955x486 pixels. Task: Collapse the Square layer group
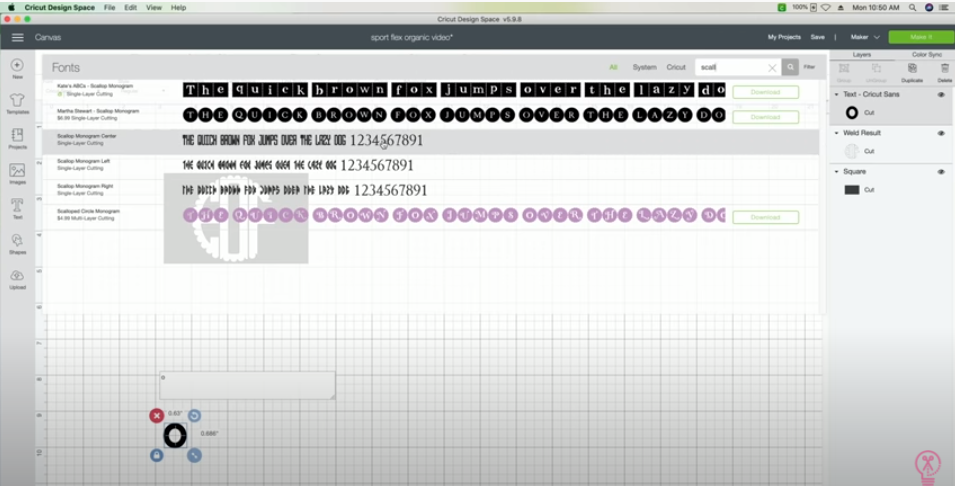tap(836, 172)
